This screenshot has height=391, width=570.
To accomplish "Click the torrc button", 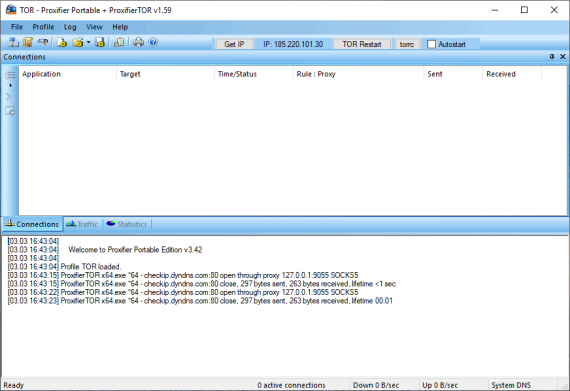I will tap(407, 44).
